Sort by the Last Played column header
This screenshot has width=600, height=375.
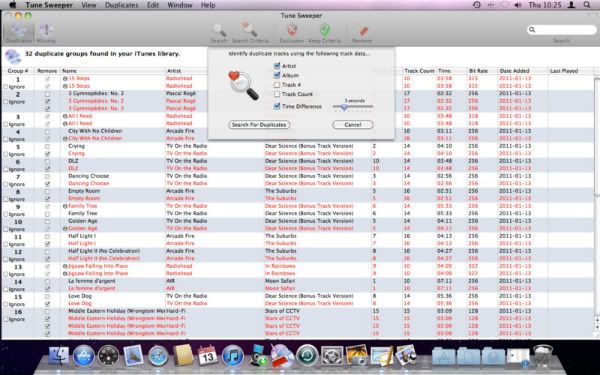[571, 71]
